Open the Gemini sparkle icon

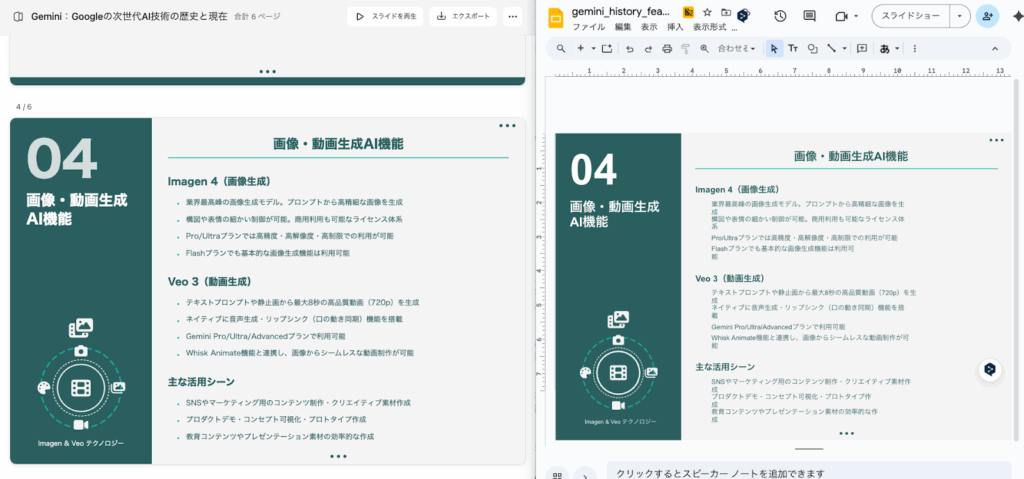(1018, 16)
